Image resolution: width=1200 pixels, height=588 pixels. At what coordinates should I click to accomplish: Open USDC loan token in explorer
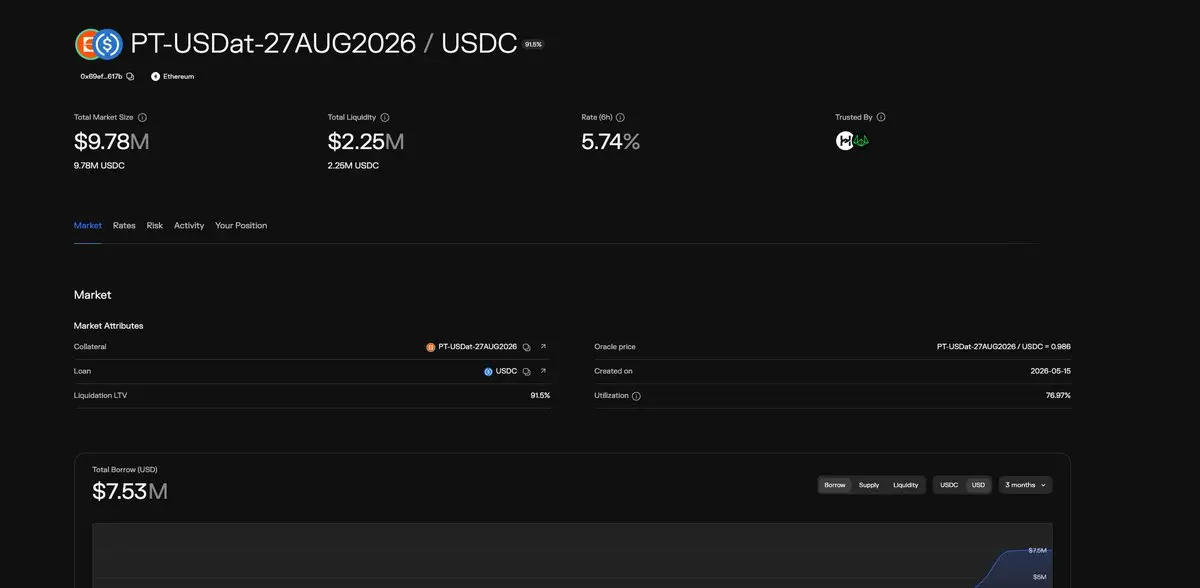543,371
